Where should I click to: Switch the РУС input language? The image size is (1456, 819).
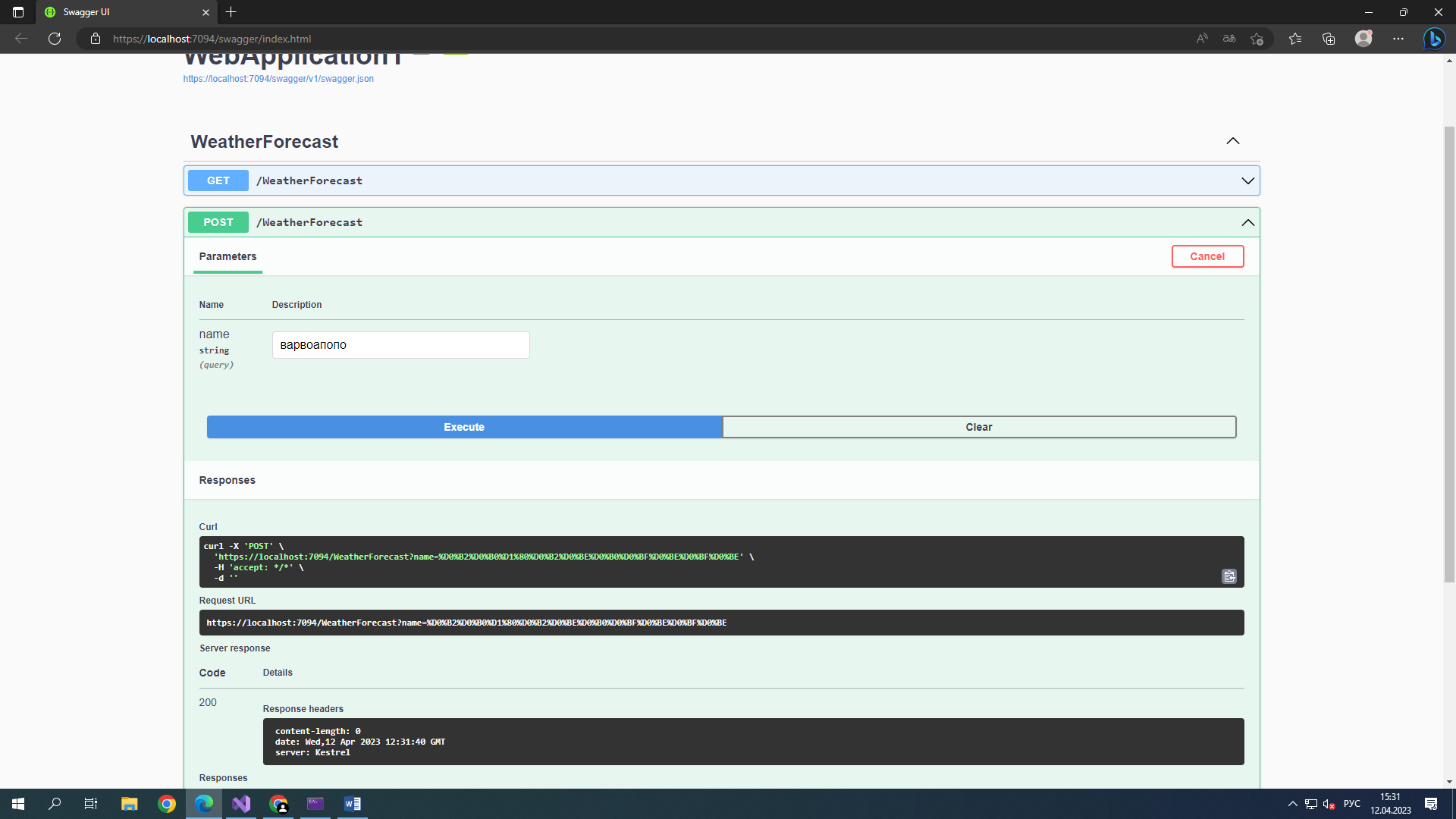click(x=1351, y=804)
